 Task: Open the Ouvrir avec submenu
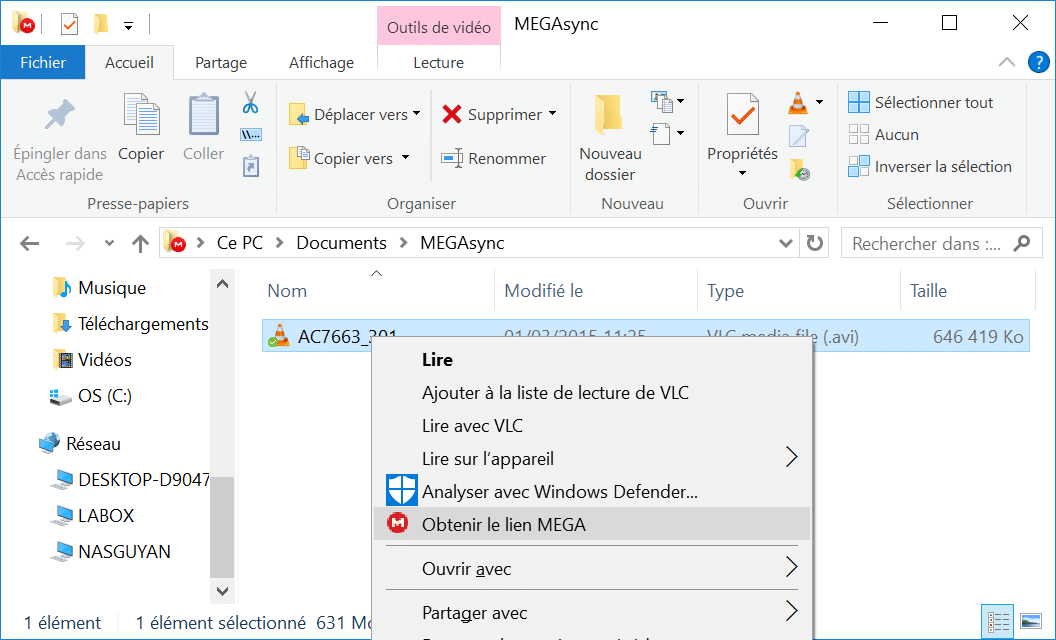coord(592,568)
